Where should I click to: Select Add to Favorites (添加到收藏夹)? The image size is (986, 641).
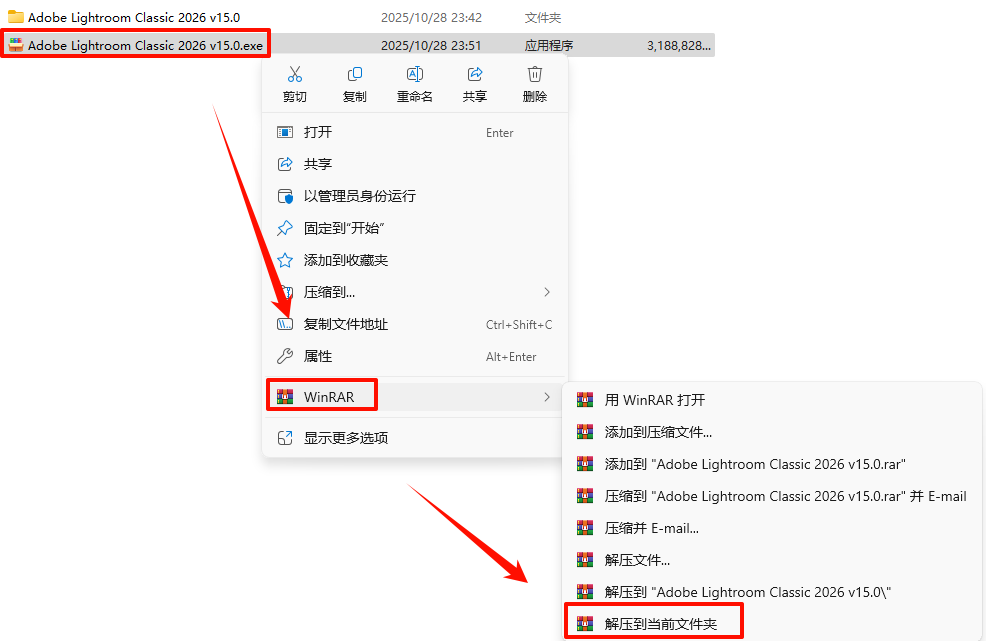pyautogui.click(x=414, y=260)
